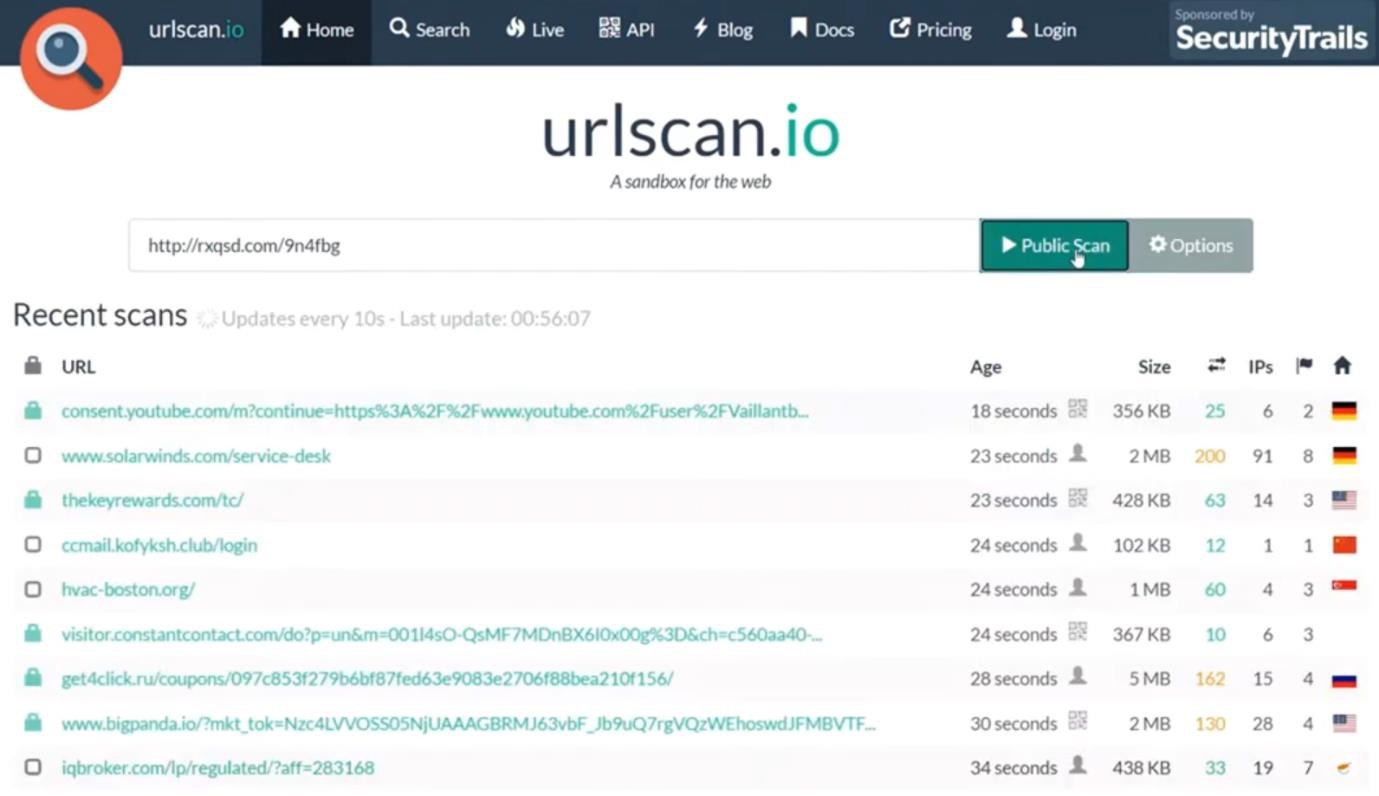Click the insecure icon for solarwinds row
1379x796 pixels.
point(33,456)
